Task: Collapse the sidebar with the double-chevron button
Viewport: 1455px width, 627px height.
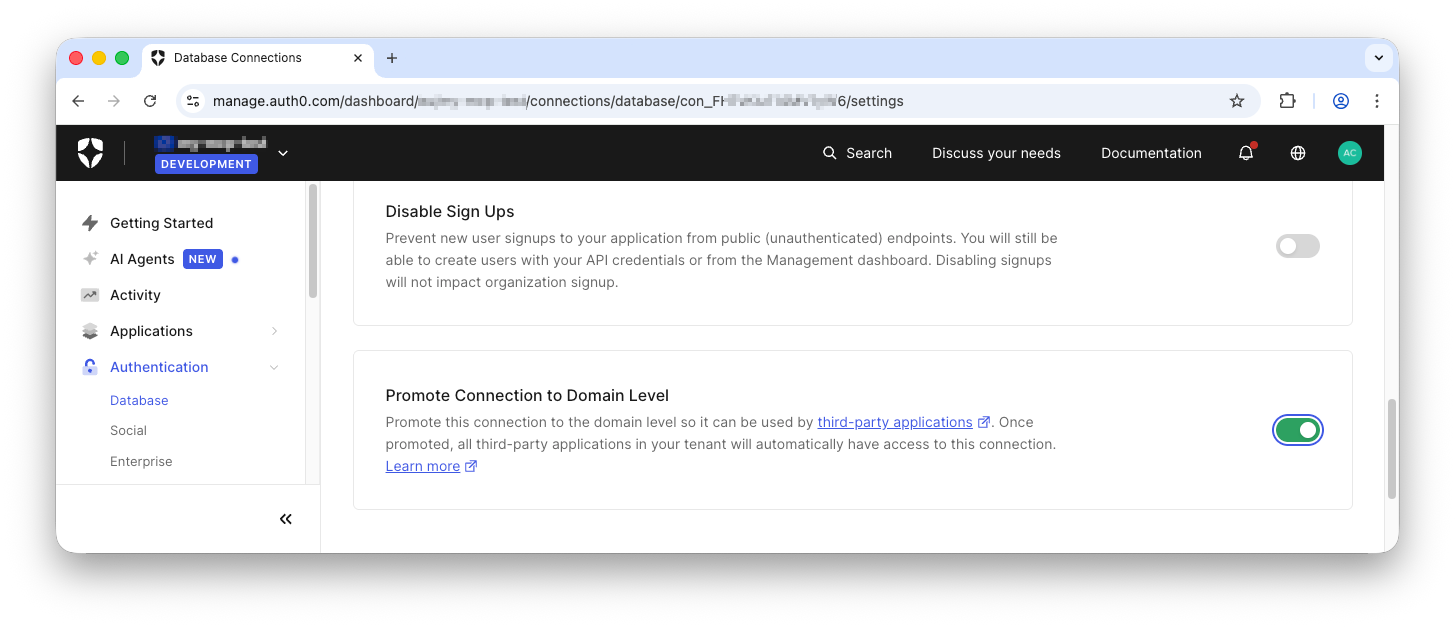Action: 285,518
